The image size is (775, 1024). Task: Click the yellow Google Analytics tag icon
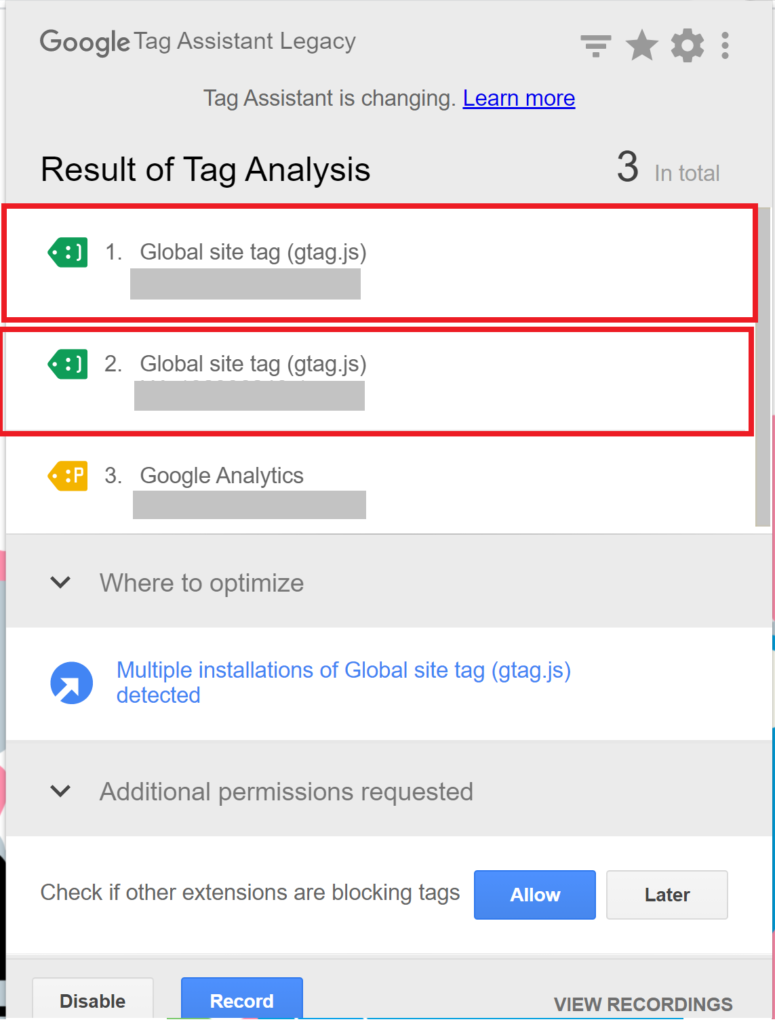click(x=67, y=476)
